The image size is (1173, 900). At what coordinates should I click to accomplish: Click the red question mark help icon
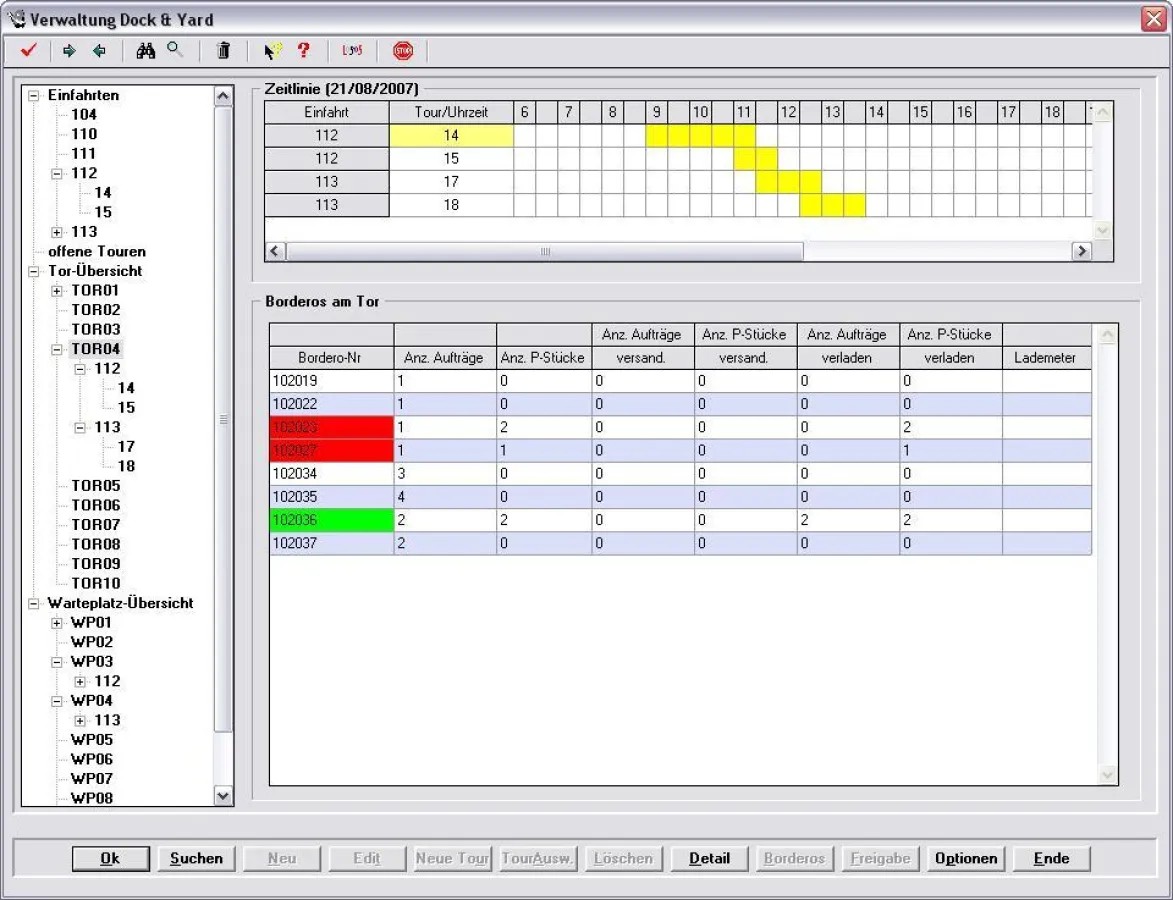304,51
